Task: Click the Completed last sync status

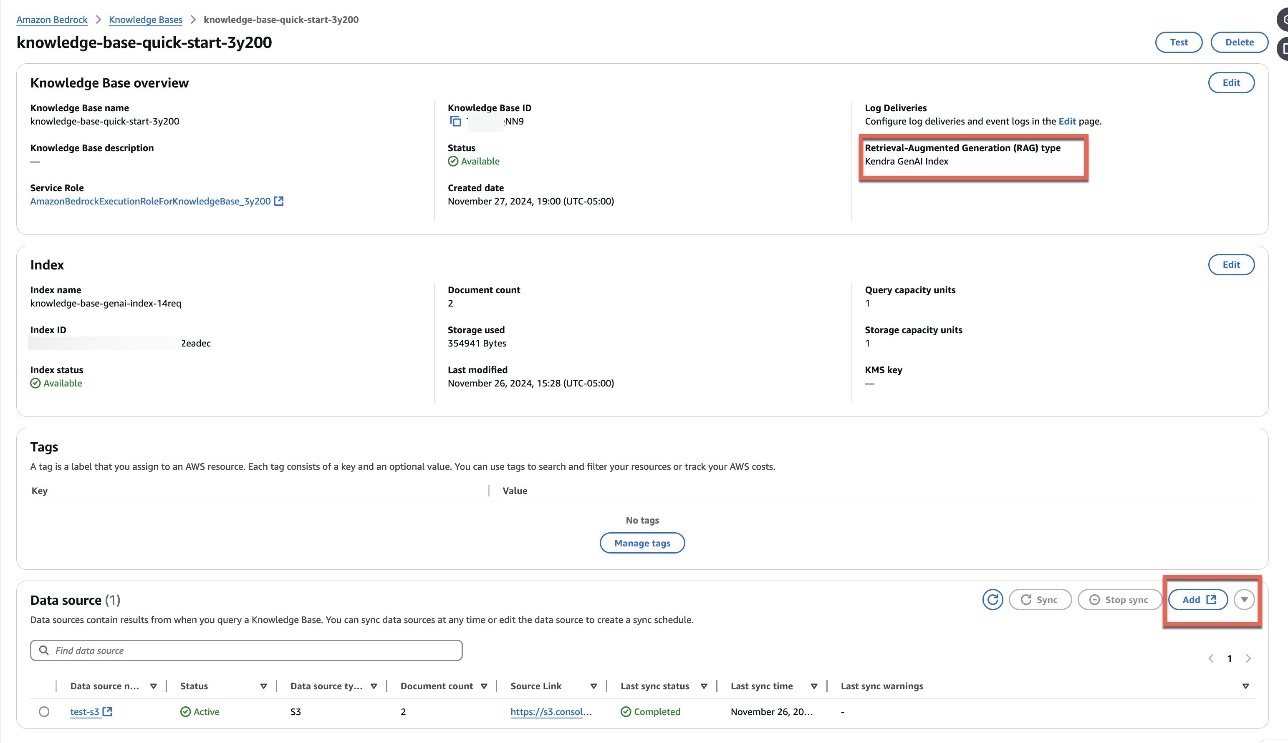Action: click(x=650, y=712)
